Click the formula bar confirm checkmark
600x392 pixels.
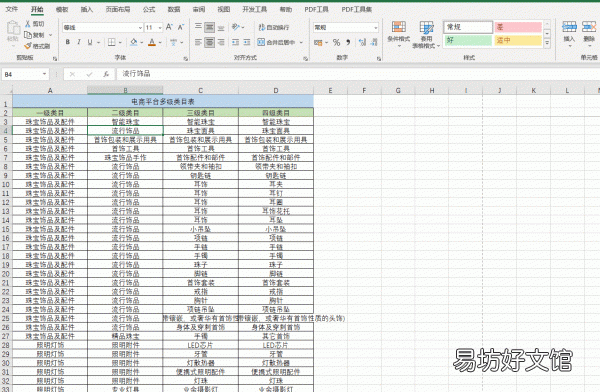tap(89, 74)
